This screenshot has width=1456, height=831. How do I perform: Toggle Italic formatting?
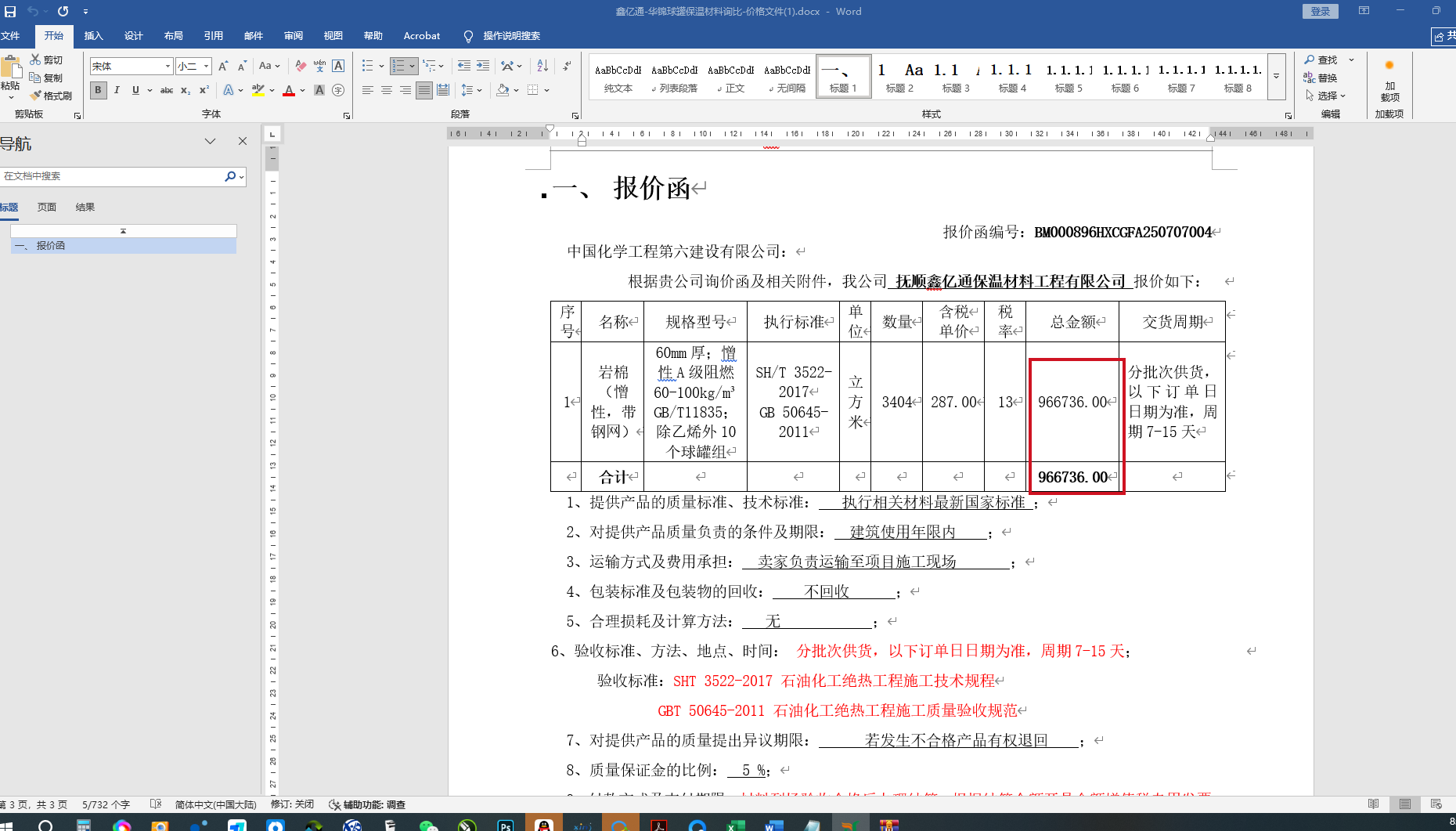tap(117, 90)
